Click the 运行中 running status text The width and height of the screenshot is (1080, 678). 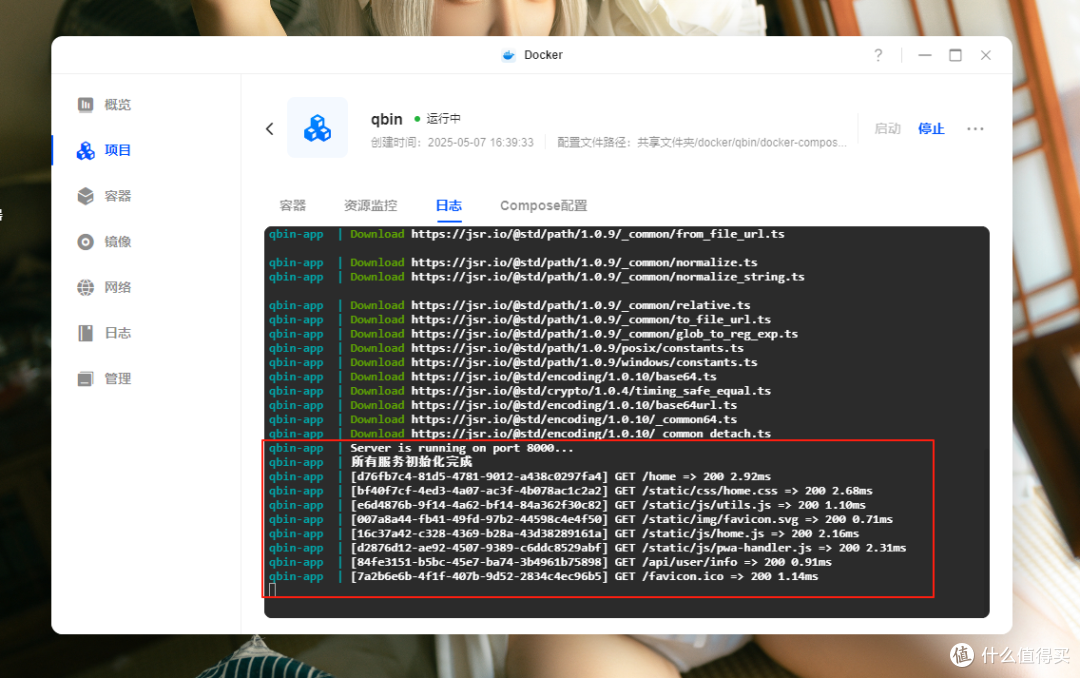click(444, 119)
